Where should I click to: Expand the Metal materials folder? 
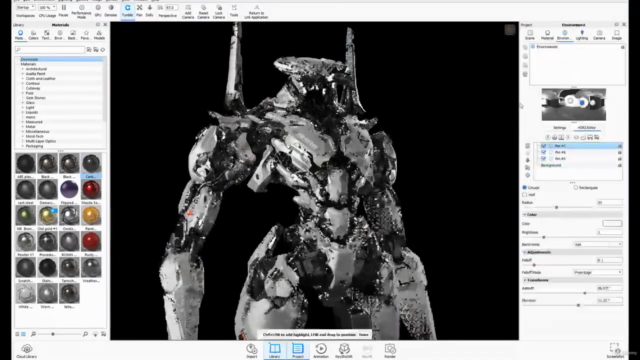[x=23, y=127]
